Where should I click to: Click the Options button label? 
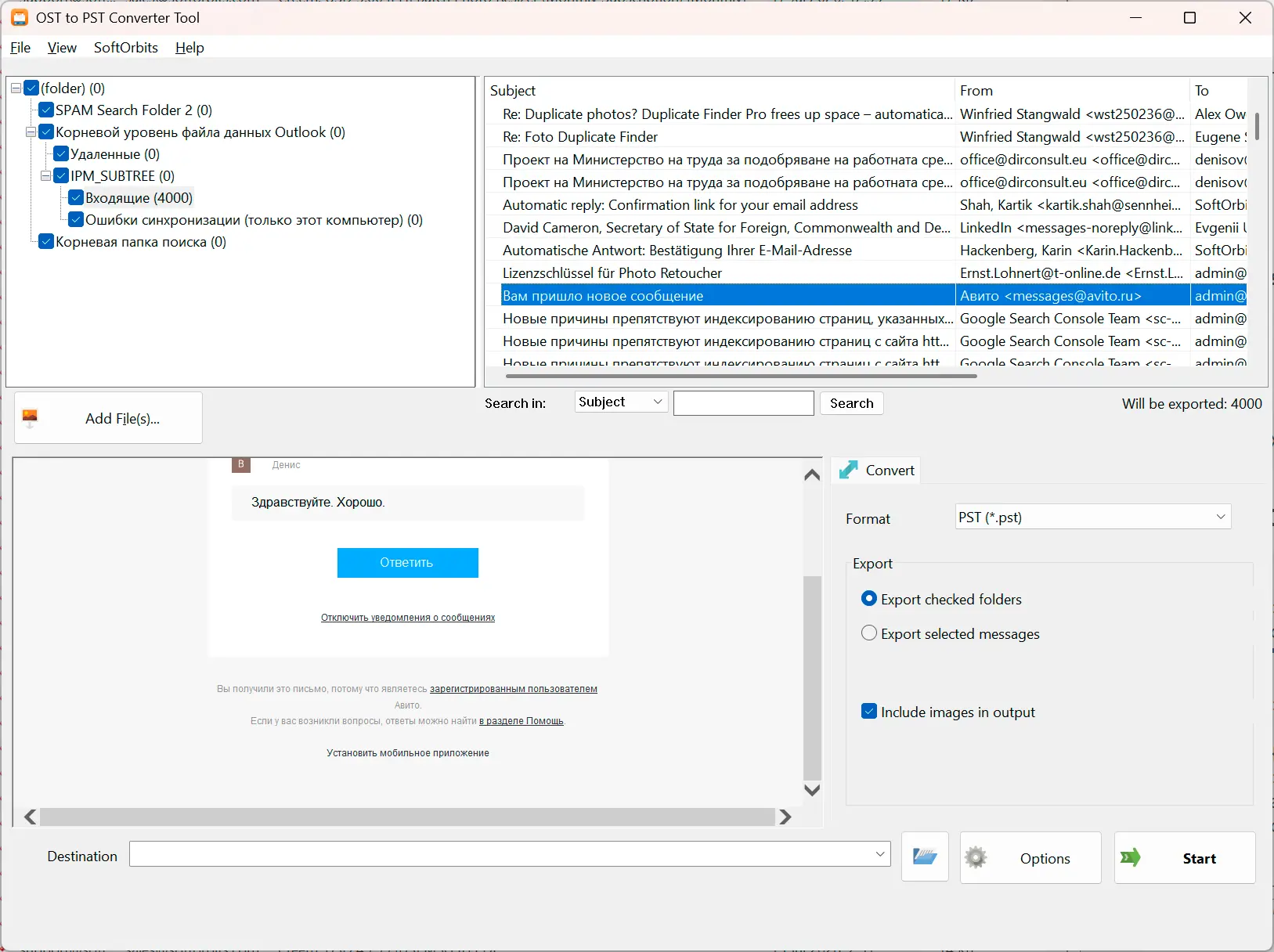click(x=1045, y=858)
